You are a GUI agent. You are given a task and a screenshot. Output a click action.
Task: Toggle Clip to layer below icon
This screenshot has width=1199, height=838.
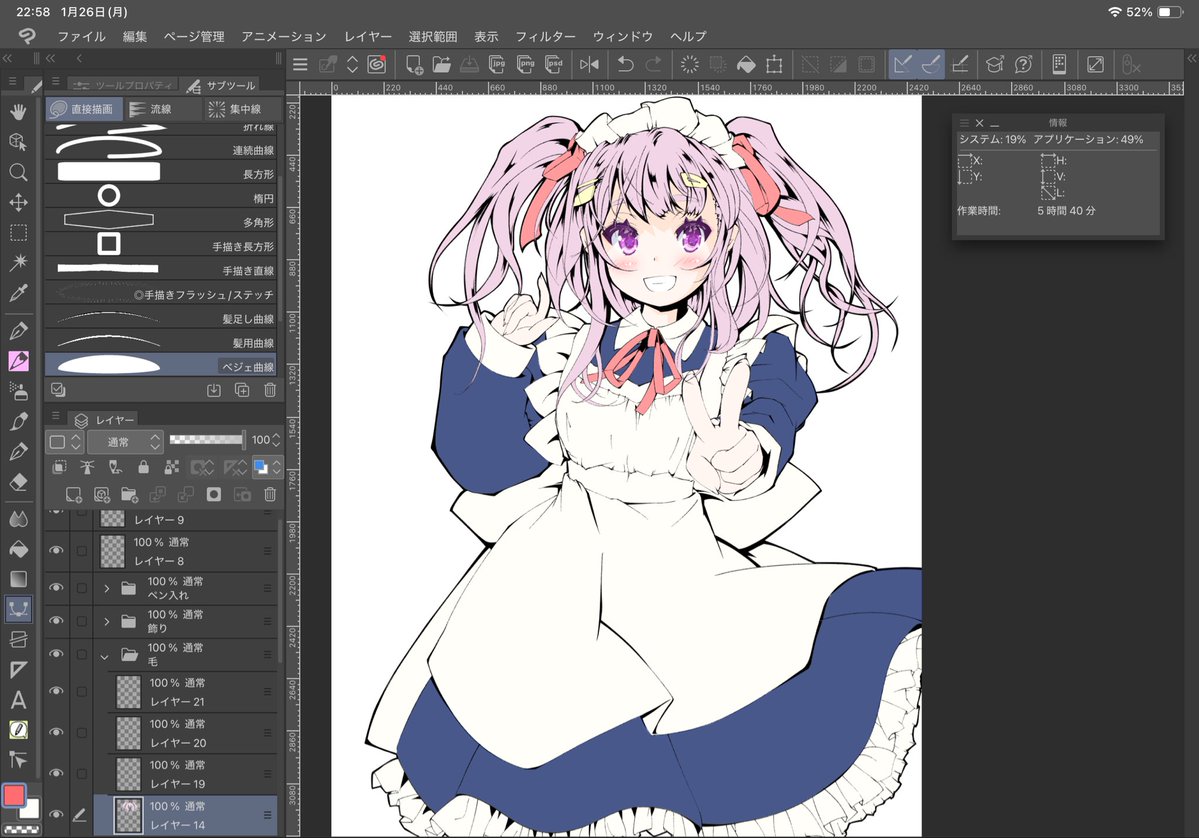pos(59,466)
